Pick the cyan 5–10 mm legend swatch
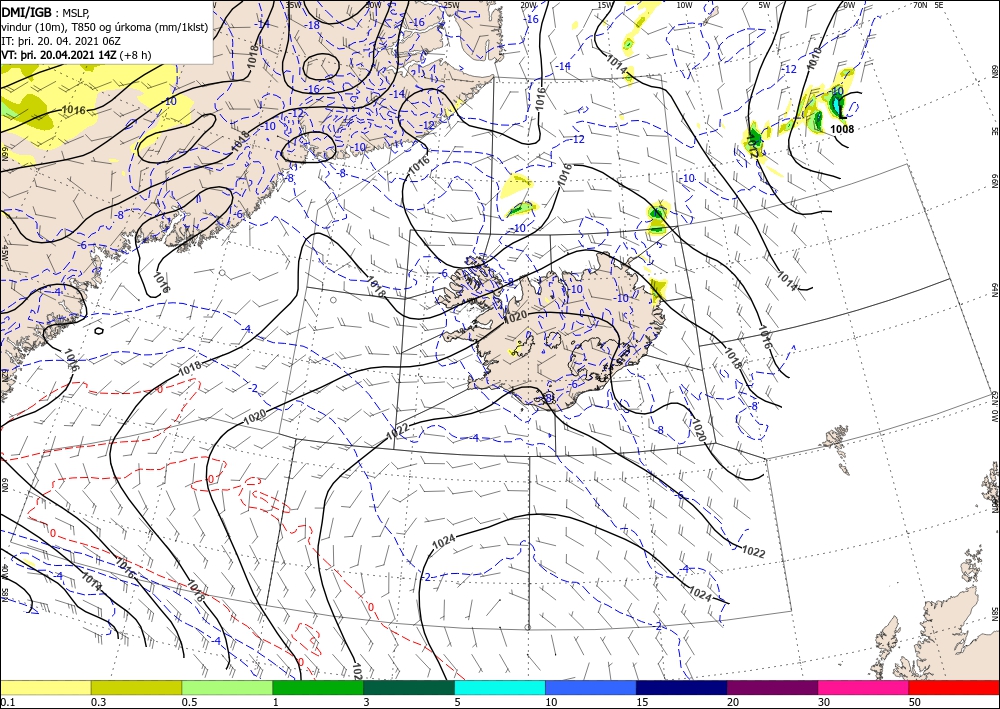Screen dimensions: 1000x709 (500, 687)
